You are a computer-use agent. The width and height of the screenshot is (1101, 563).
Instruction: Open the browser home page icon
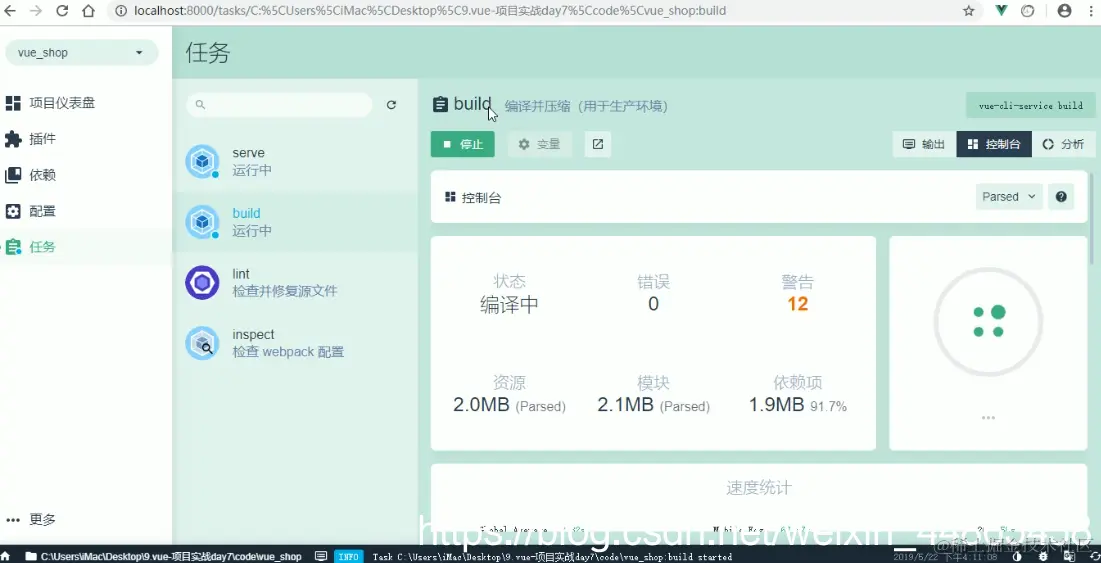click(88, 11)
